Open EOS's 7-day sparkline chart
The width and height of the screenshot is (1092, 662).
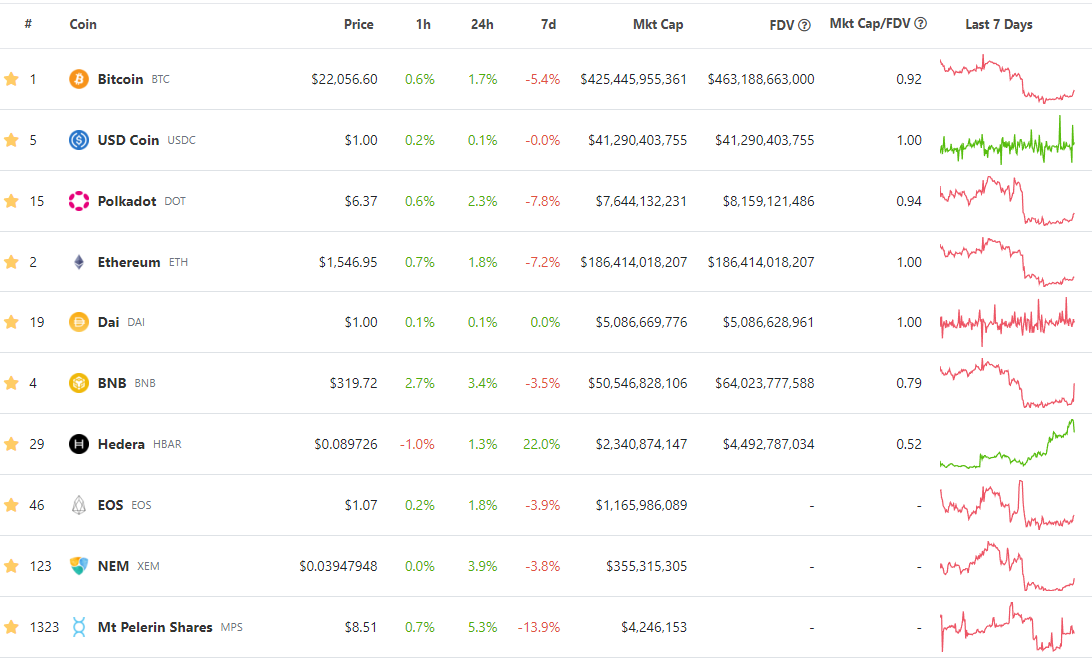point(1007,505)
